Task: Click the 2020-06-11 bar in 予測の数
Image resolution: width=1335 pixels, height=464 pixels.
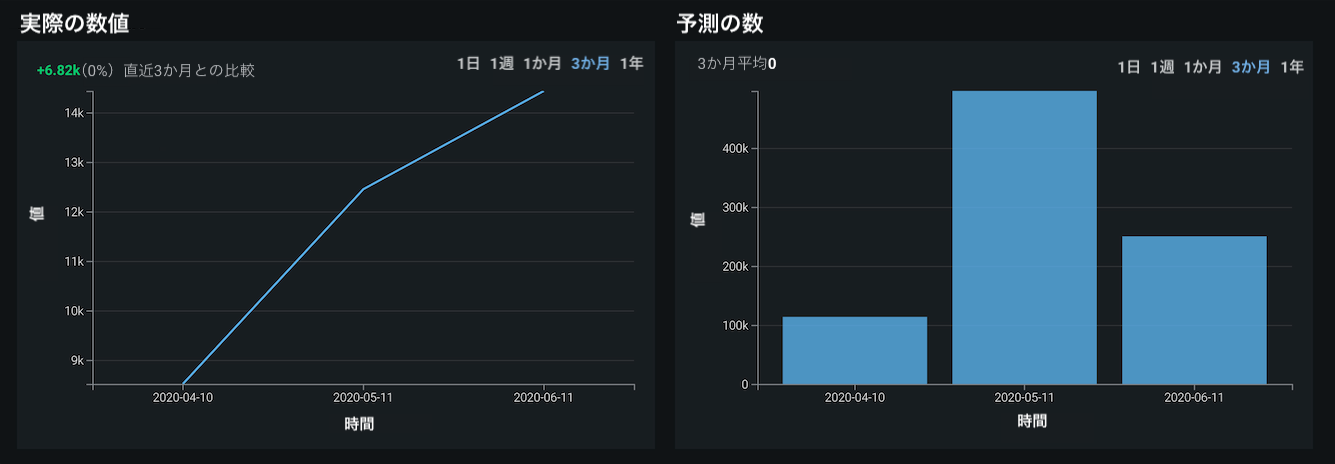Action: pos(1194,310)
